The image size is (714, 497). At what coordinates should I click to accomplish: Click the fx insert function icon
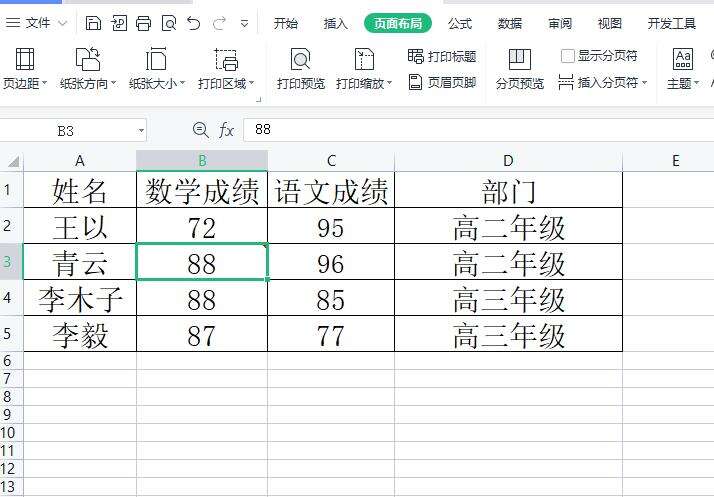226,130
